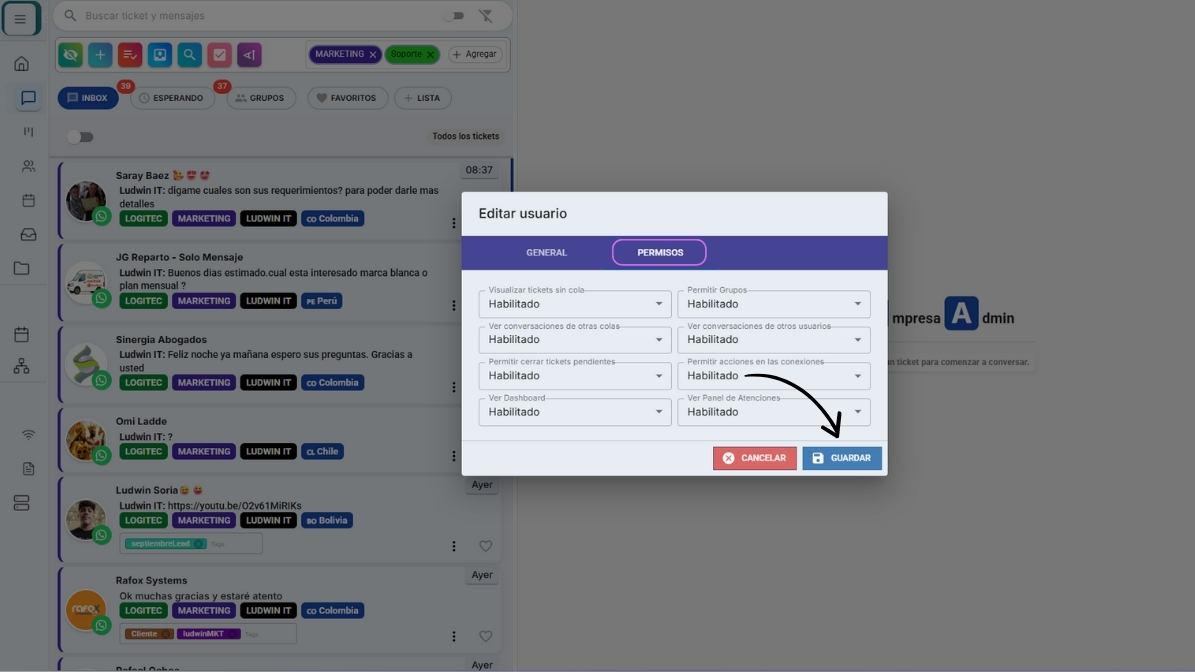Select the PERMISOS tab
Image resolution: width=1195 pixels, height=672 pixels.
tap(659, 253)
